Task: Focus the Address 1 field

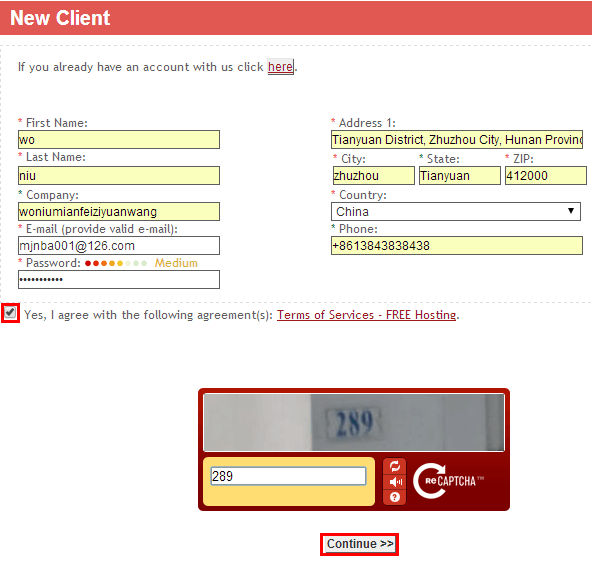Action: [x=457, y=139]
